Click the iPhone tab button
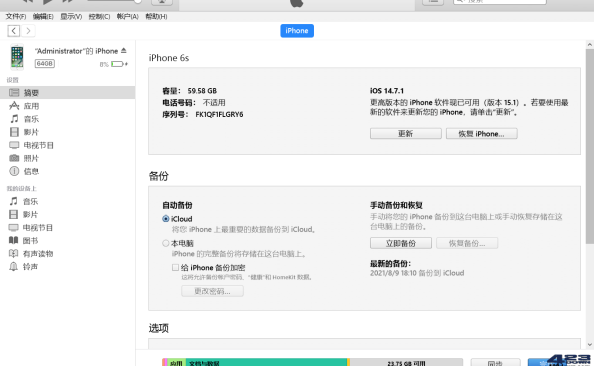 (297, 31)
